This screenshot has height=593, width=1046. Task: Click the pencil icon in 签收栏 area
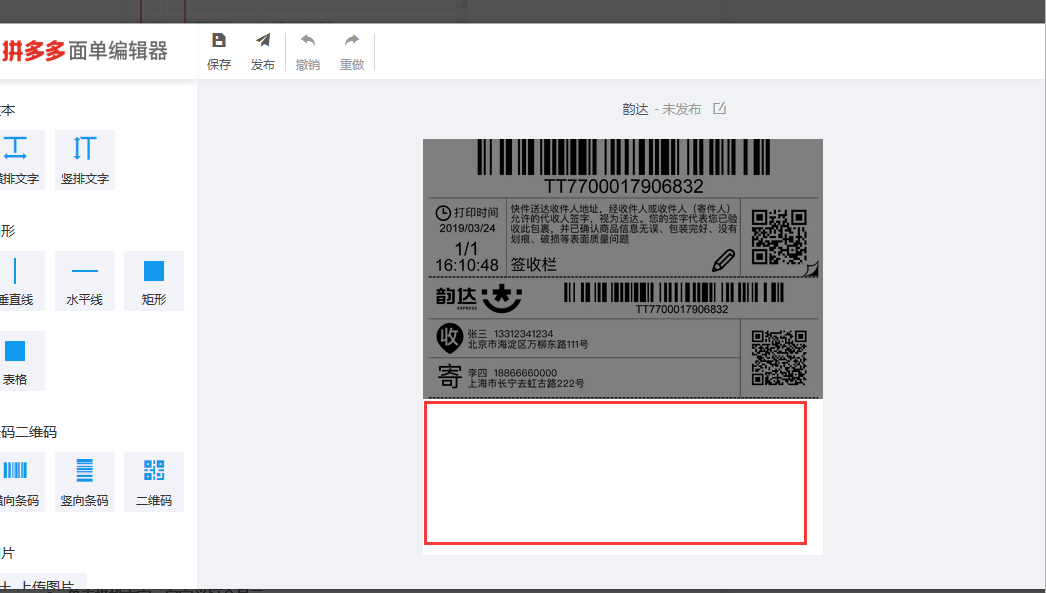click(723, 261)
